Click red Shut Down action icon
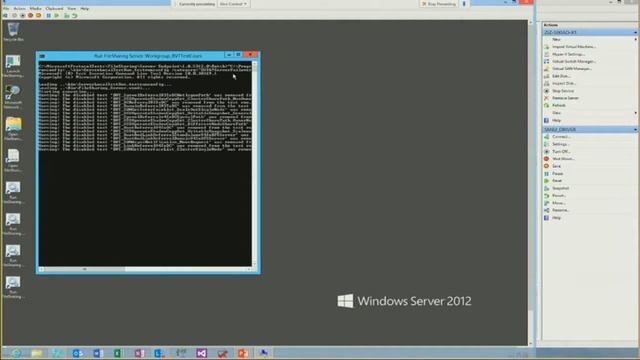 [547, 159]
